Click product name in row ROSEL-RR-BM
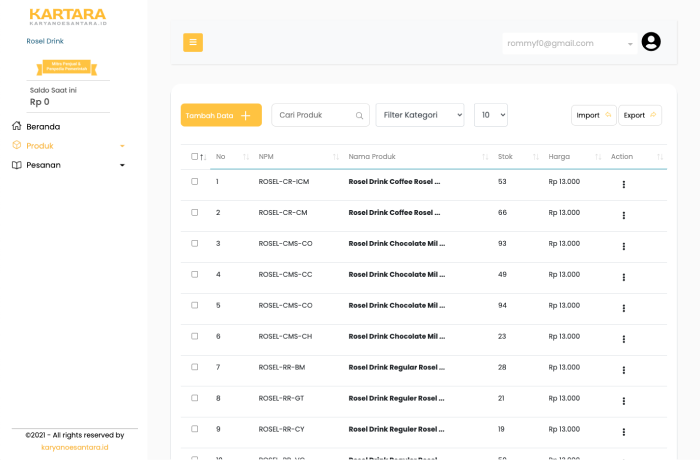 click(396, 367)
